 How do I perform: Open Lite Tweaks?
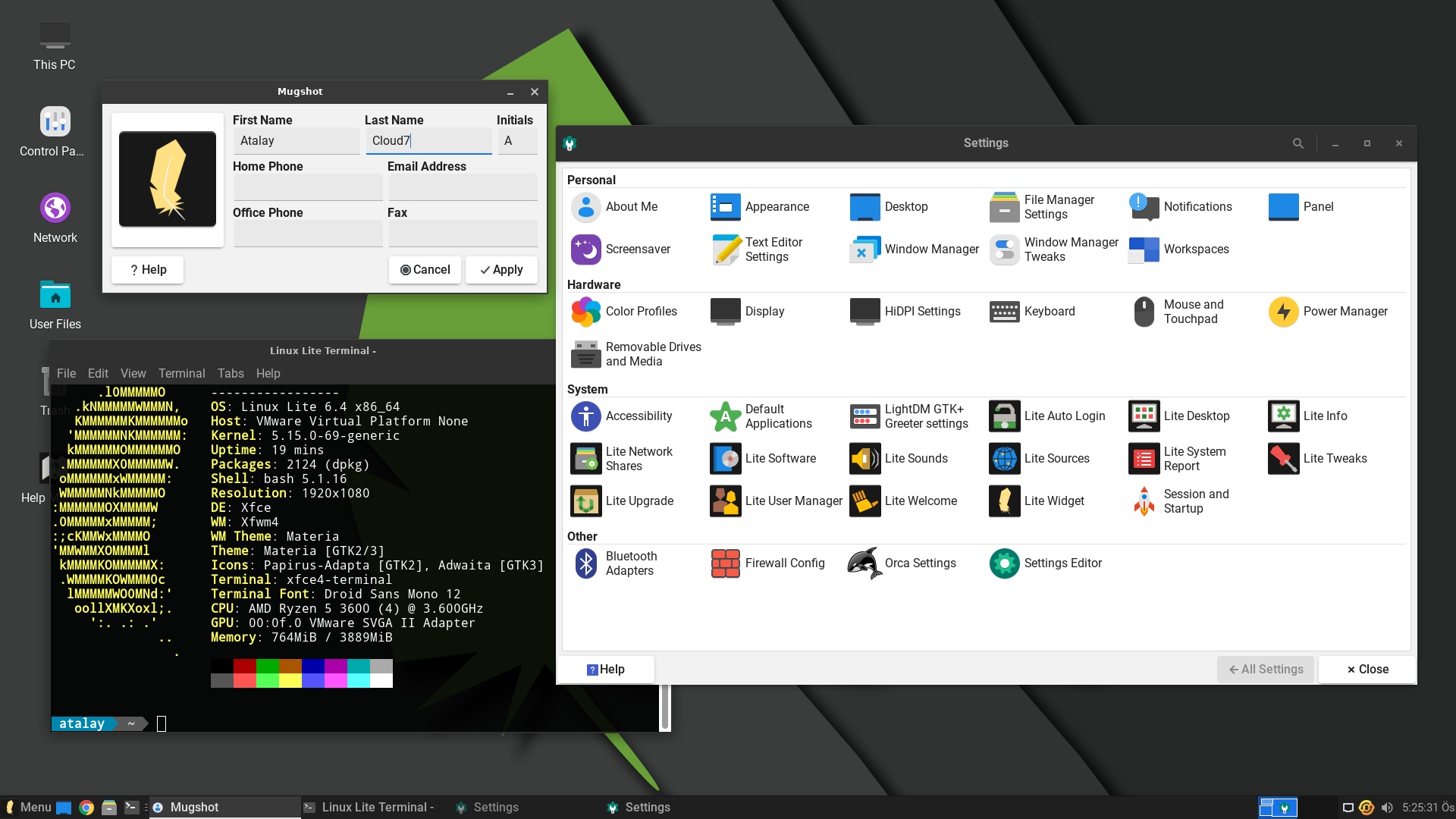(x=1318, y=459)
